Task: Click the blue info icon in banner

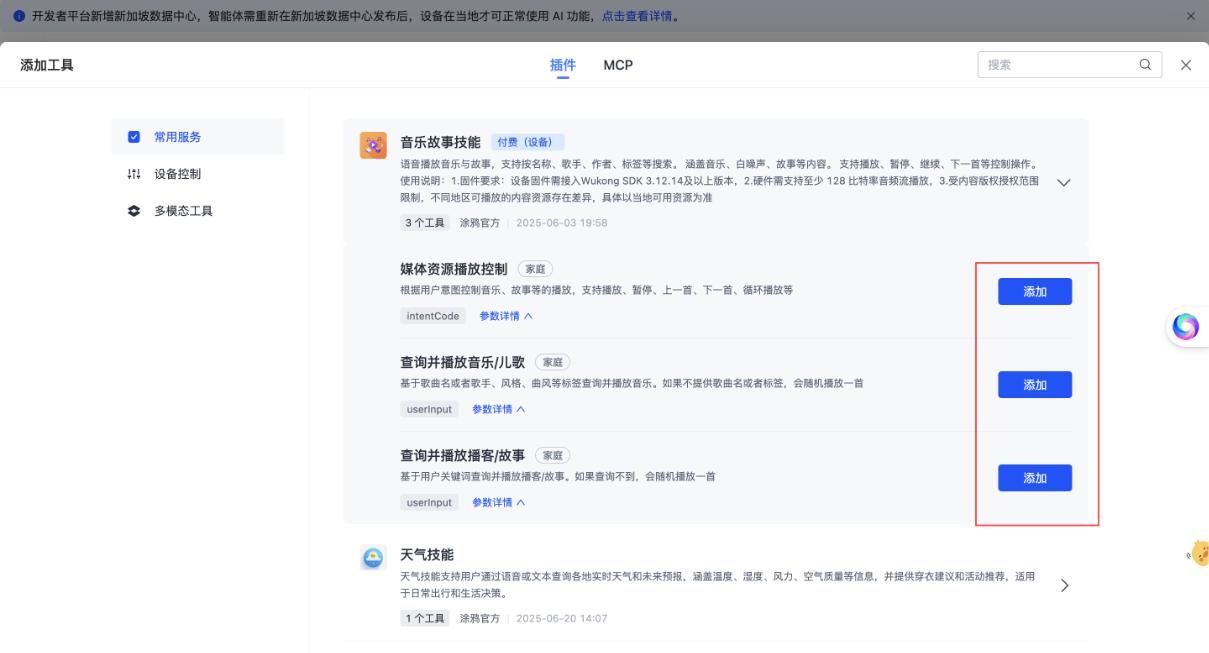Action: point(18,17)
